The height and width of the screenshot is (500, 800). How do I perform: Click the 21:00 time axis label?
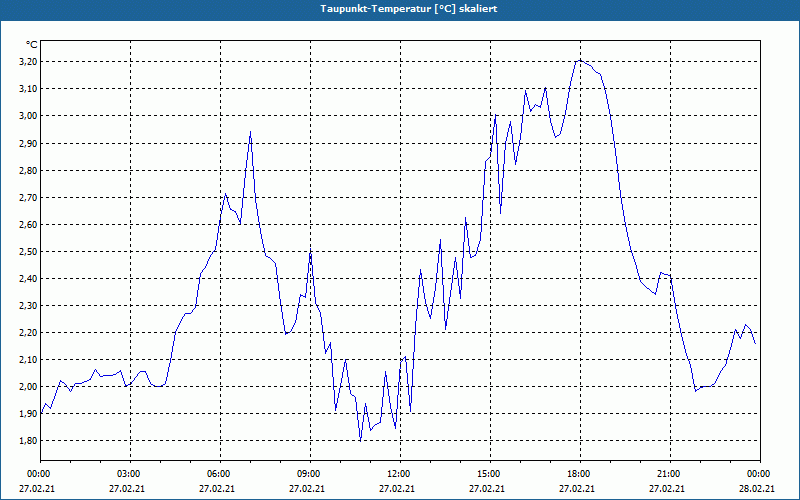tap(670, 474)
